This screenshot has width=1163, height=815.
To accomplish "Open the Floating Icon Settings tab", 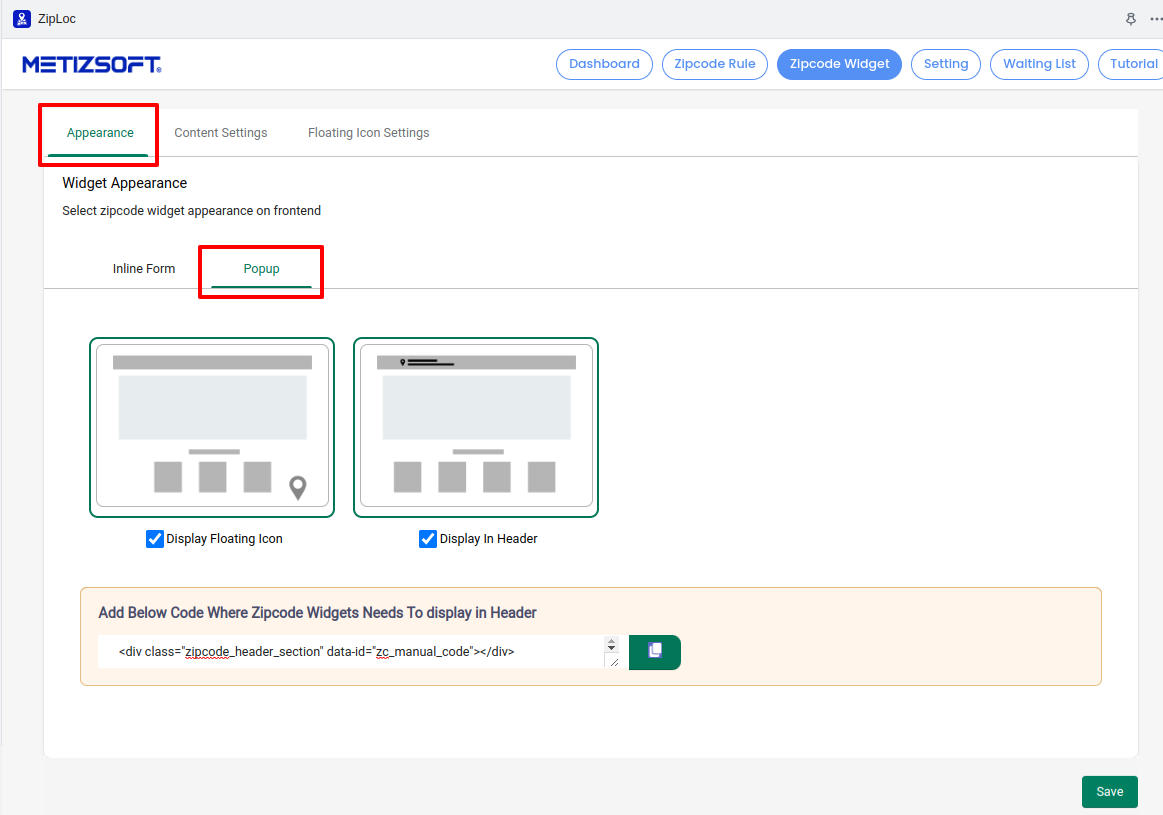I will [x=368, y=133].
